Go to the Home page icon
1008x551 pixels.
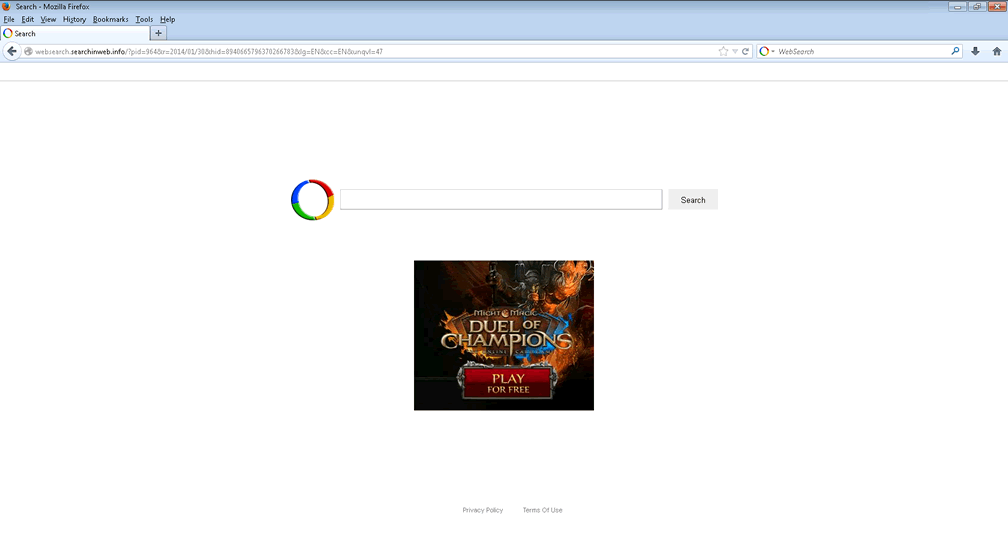[996, 51]
